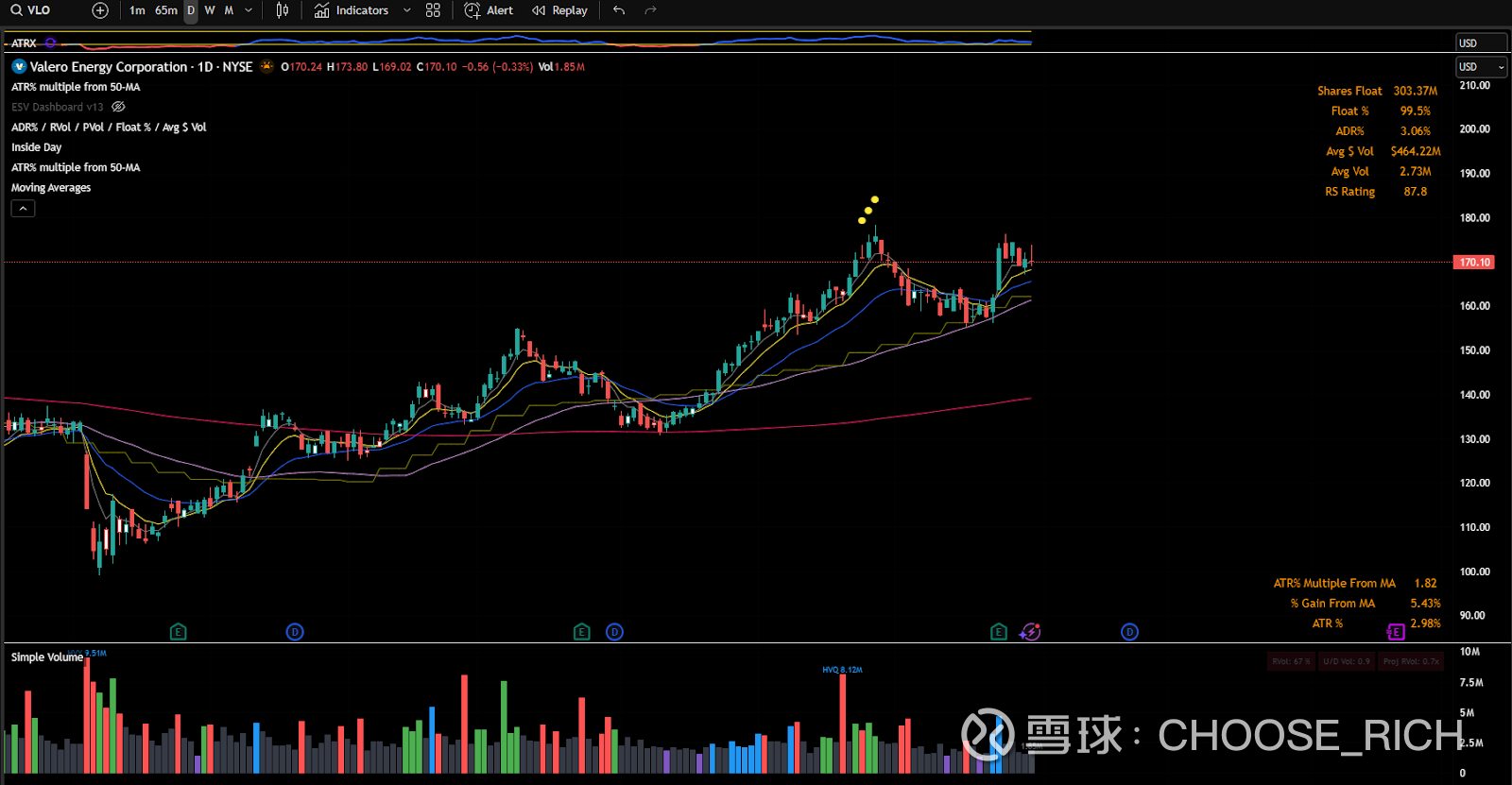This screenshot has height=785, width=1512.
Task: Click the 90.00 price scale label
Action: pyautogui.click(x=1472, y=616)
